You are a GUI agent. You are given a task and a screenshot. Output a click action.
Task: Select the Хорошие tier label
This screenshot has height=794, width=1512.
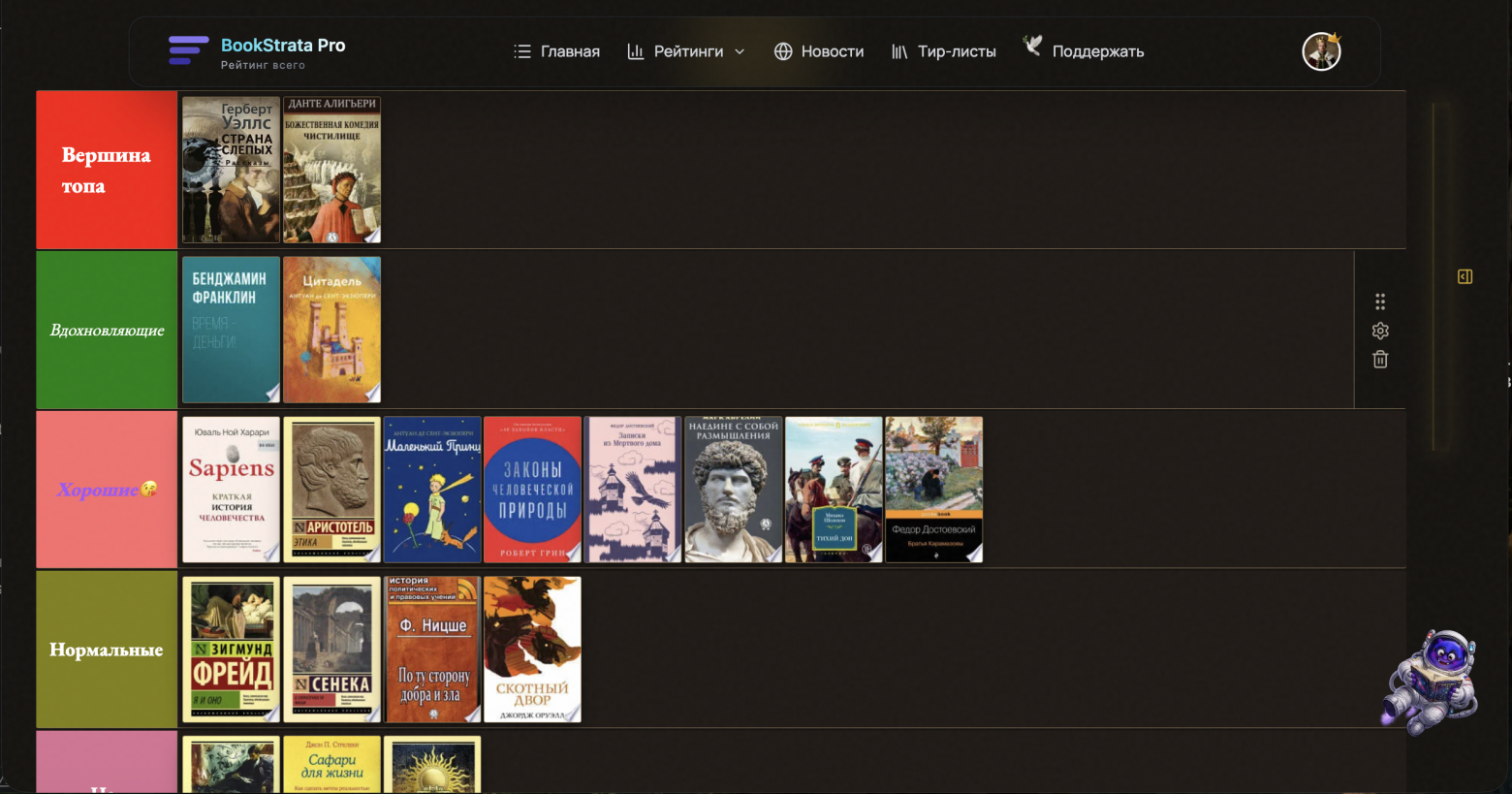[x=107, y=490]
